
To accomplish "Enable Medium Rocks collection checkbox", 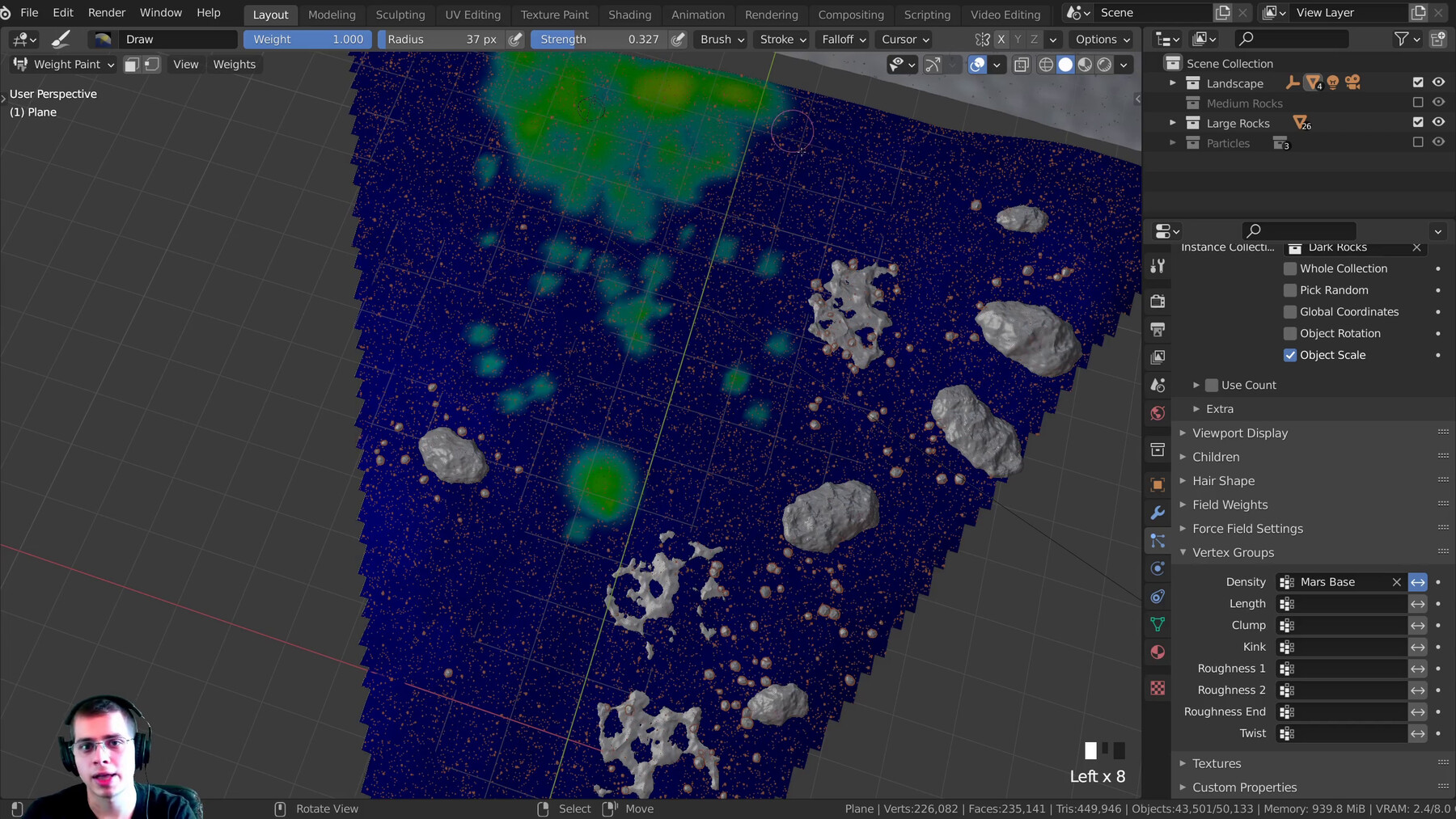I will pos(1418,103).
